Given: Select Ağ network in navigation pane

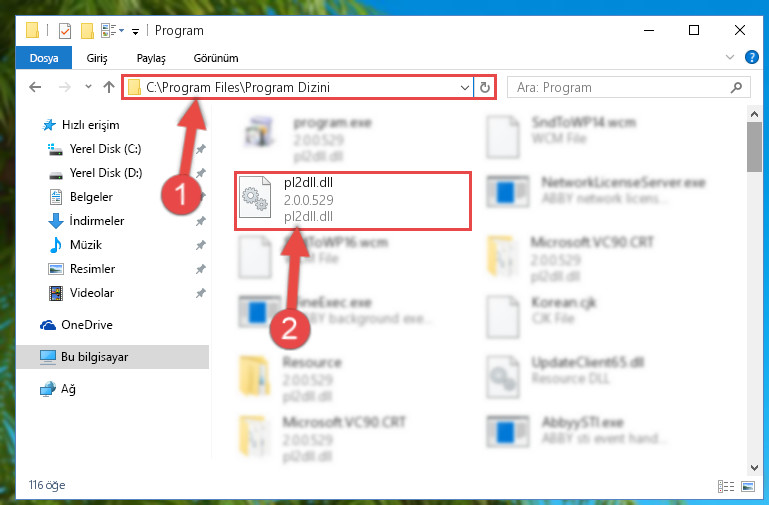Looking at the screenshot, I should point(58,389).
